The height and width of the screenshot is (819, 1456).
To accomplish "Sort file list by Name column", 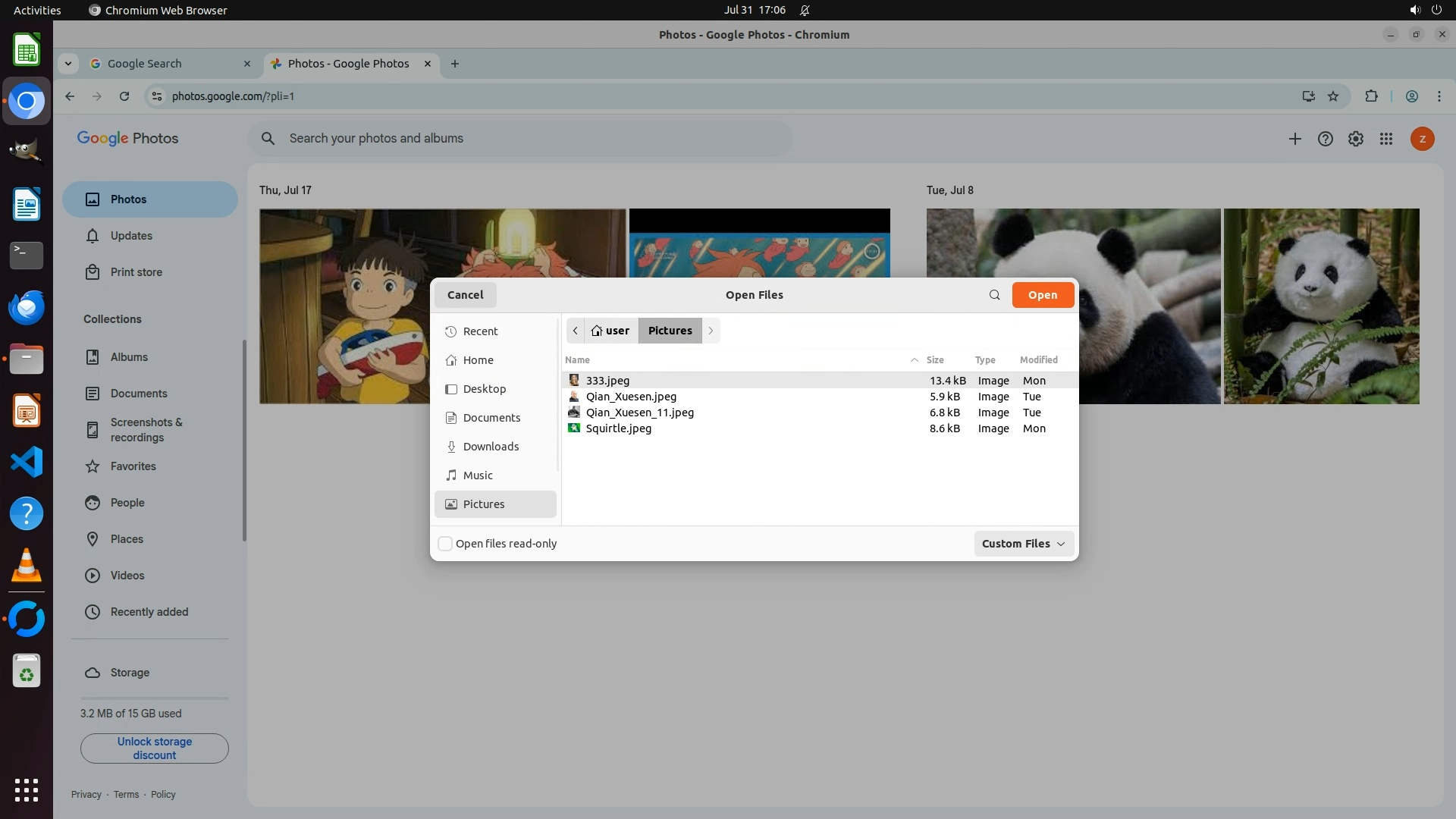I will [x=577, y=360].
